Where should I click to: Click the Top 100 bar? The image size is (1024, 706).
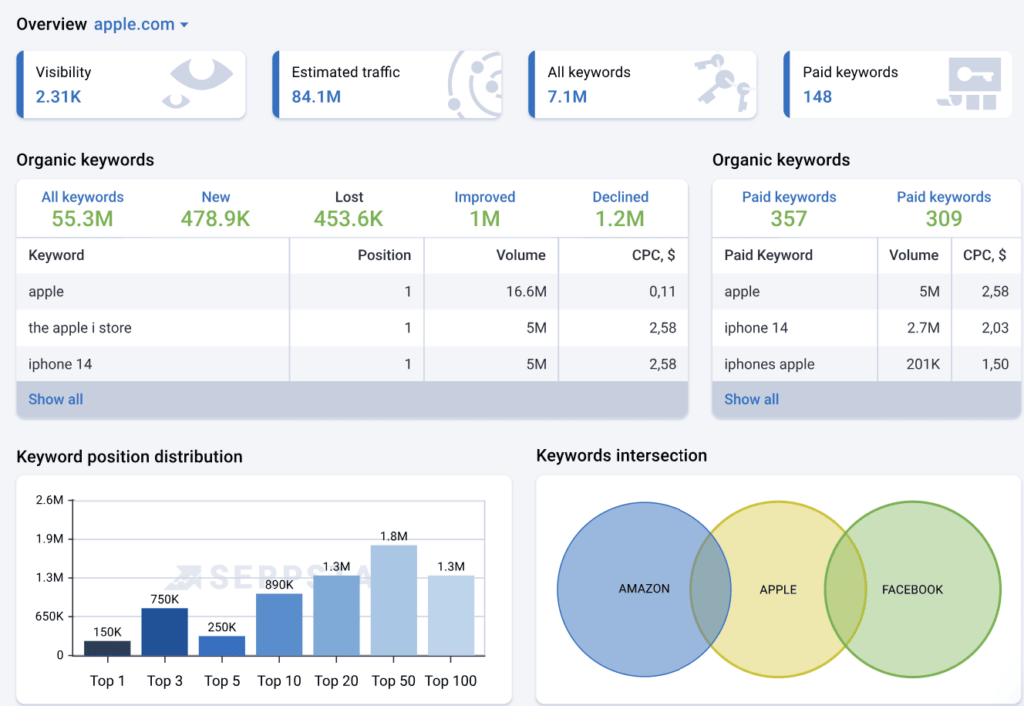click(451, 615)
